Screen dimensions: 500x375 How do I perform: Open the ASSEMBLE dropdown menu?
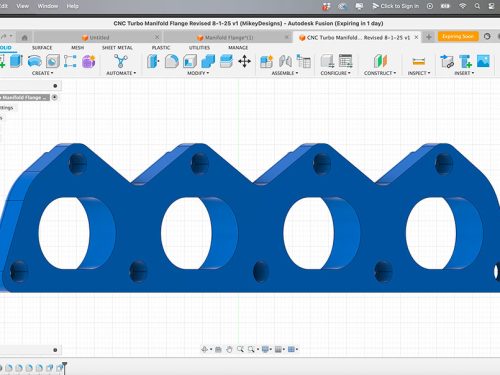pos(285,73)
